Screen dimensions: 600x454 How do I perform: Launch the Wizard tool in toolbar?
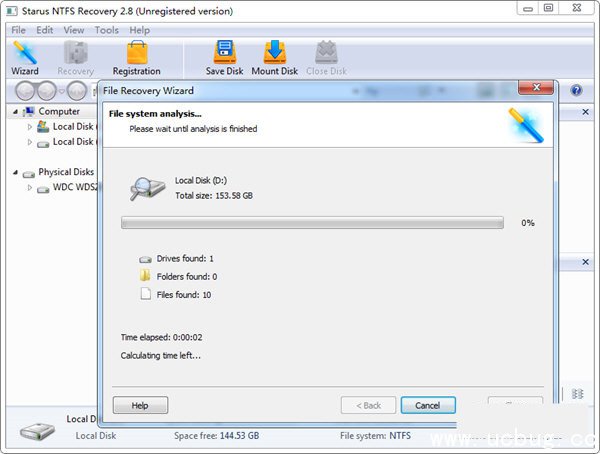(x=25, y=58)
